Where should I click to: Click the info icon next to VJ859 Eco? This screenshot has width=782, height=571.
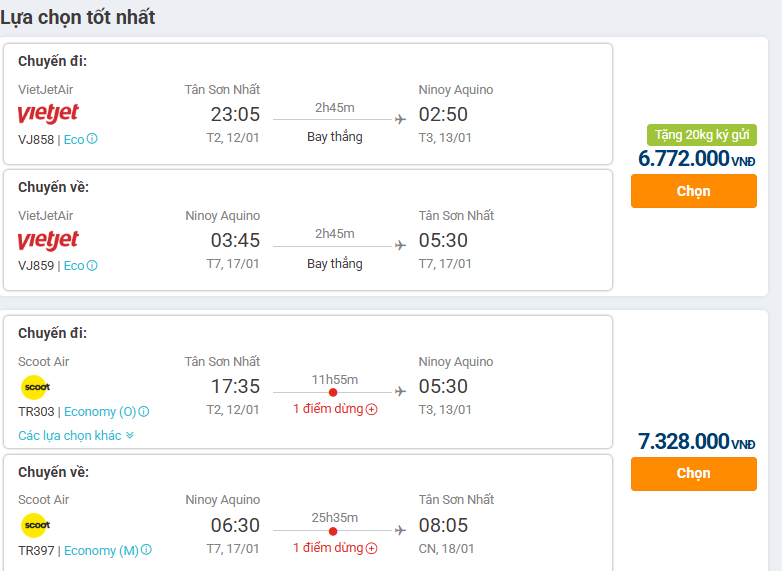[x=93, y=266]
